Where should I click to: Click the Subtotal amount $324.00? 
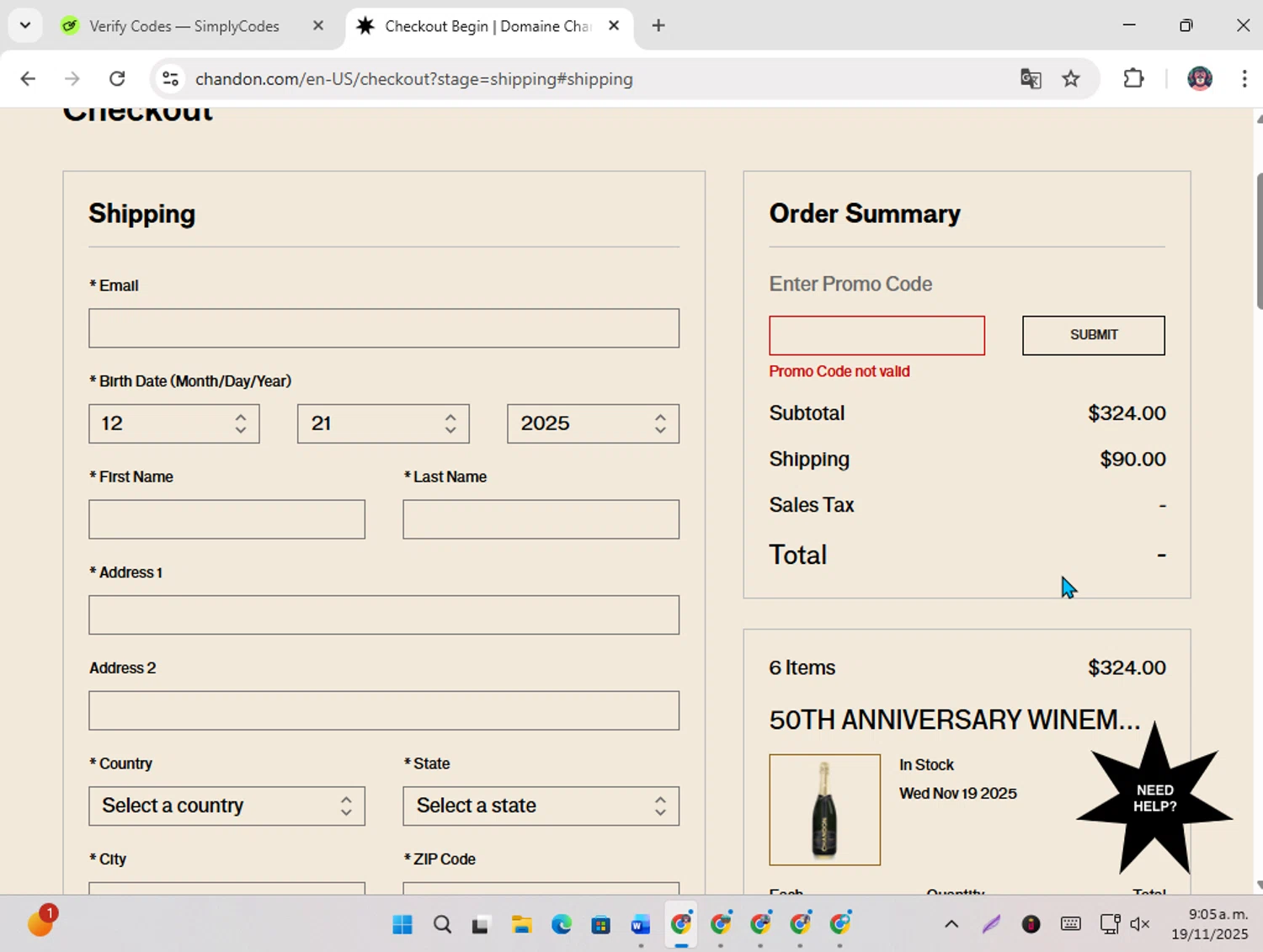coord(1127,413)
